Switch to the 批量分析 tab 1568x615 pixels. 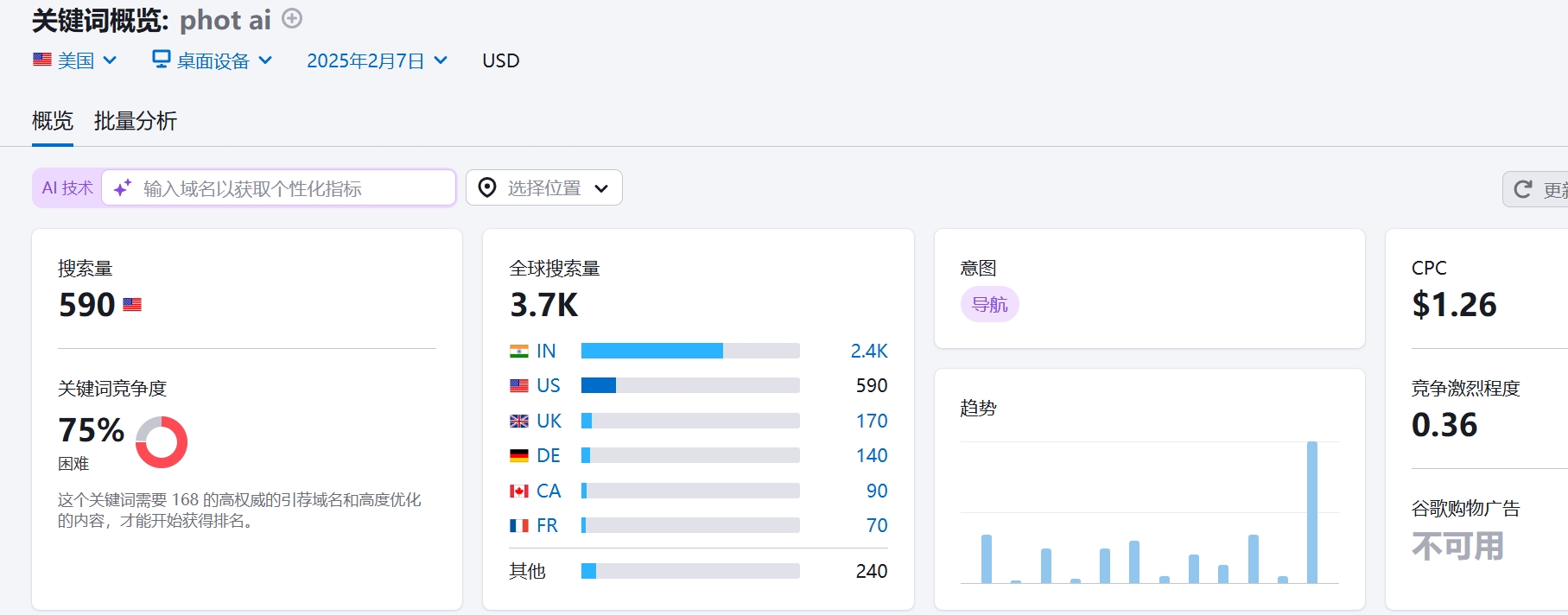[135, 121]
